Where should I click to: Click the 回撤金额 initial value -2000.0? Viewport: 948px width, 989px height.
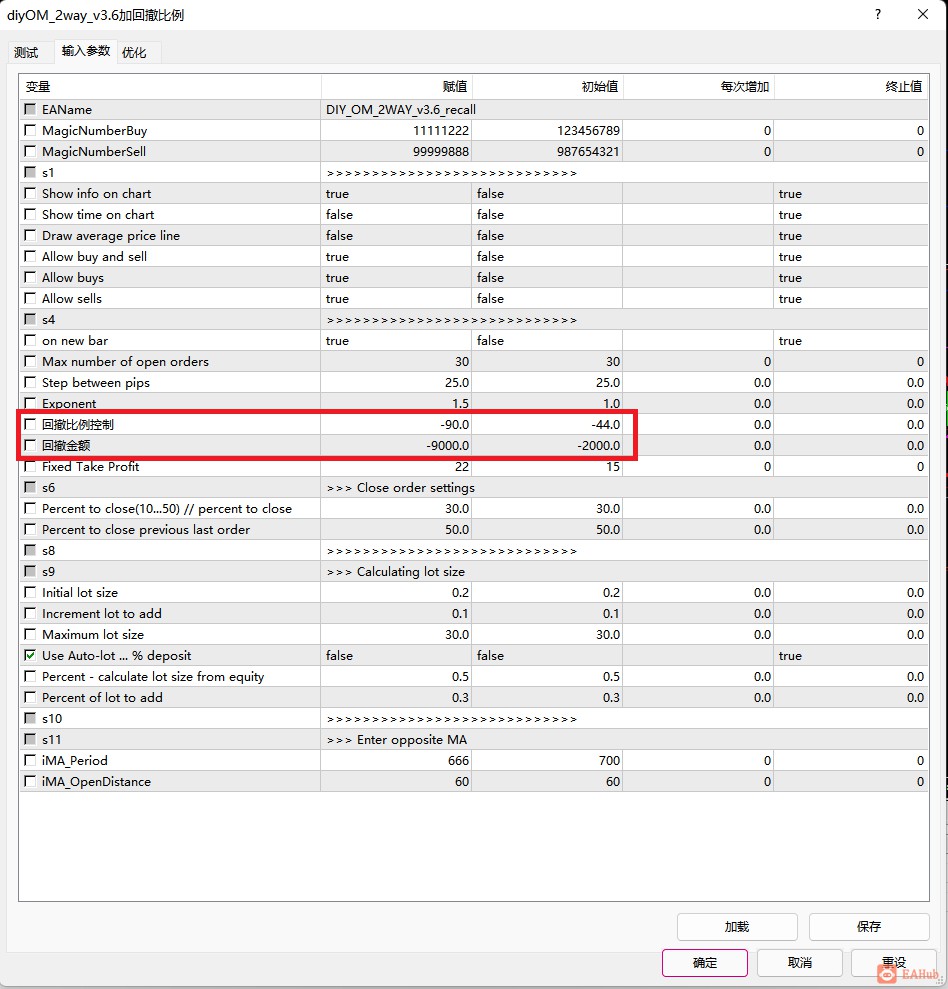tap(547, 445)
